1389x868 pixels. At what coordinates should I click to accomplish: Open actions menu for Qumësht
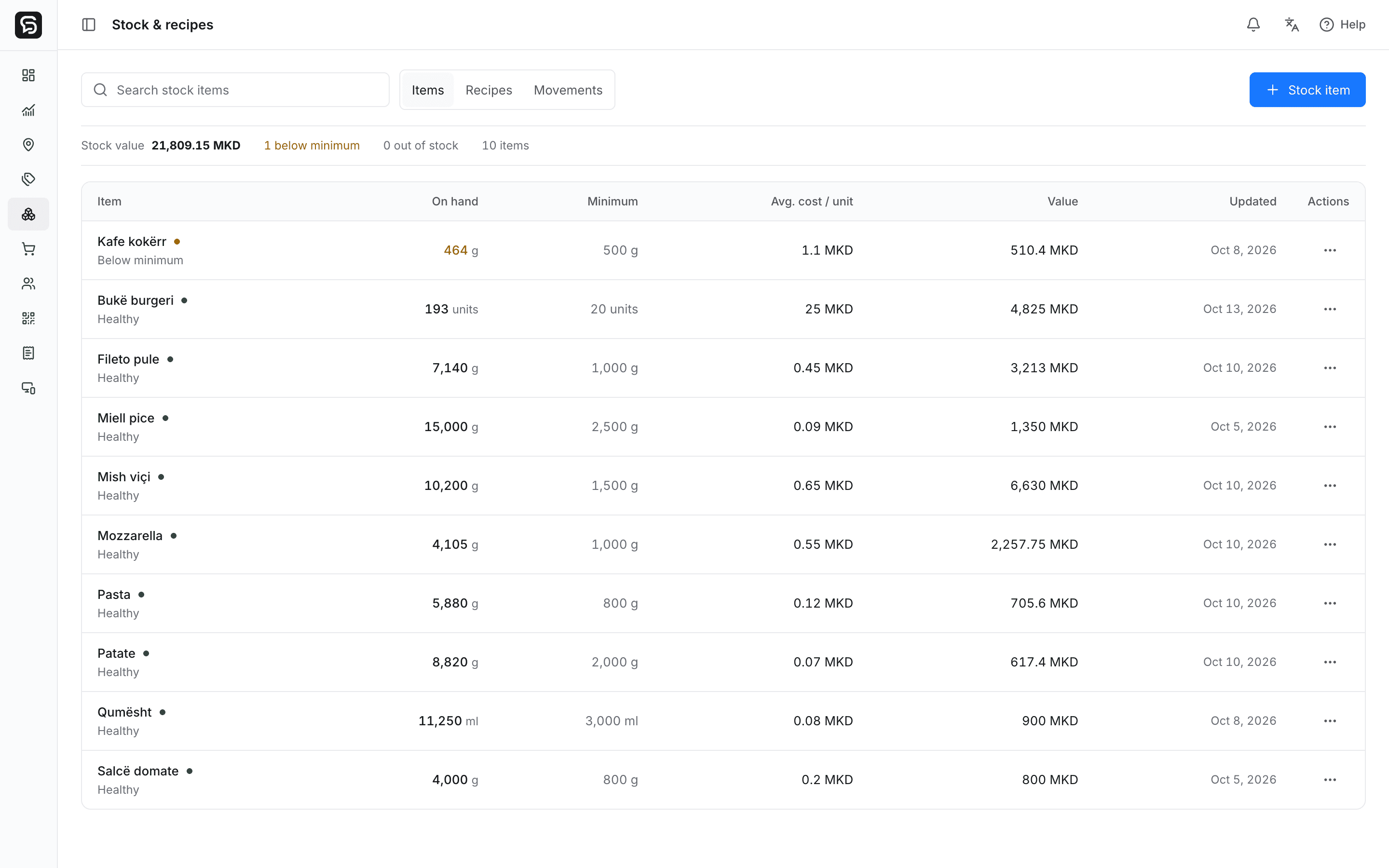pyautogui.click(x=1330, y=721)
